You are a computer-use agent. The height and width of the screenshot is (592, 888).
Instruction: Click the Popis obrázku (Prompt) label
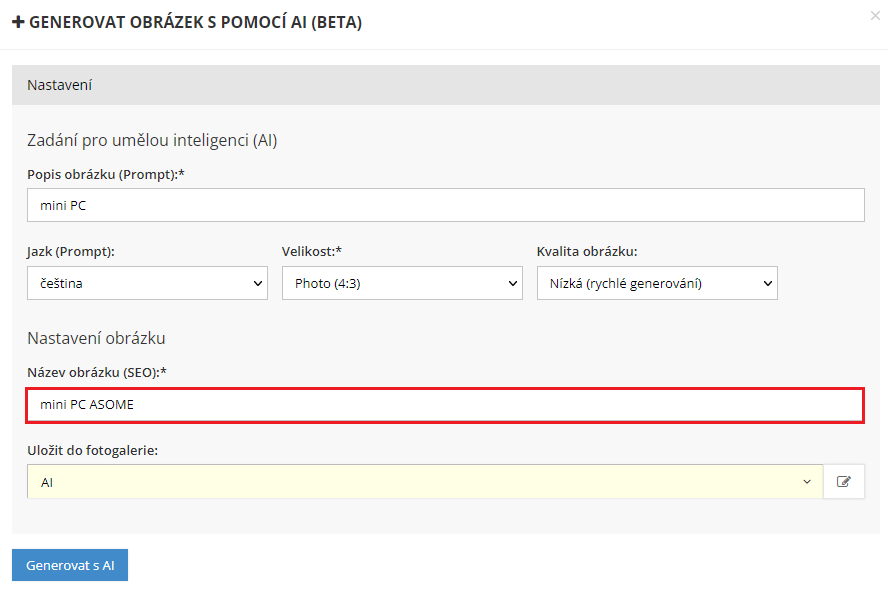pos(106,174)
